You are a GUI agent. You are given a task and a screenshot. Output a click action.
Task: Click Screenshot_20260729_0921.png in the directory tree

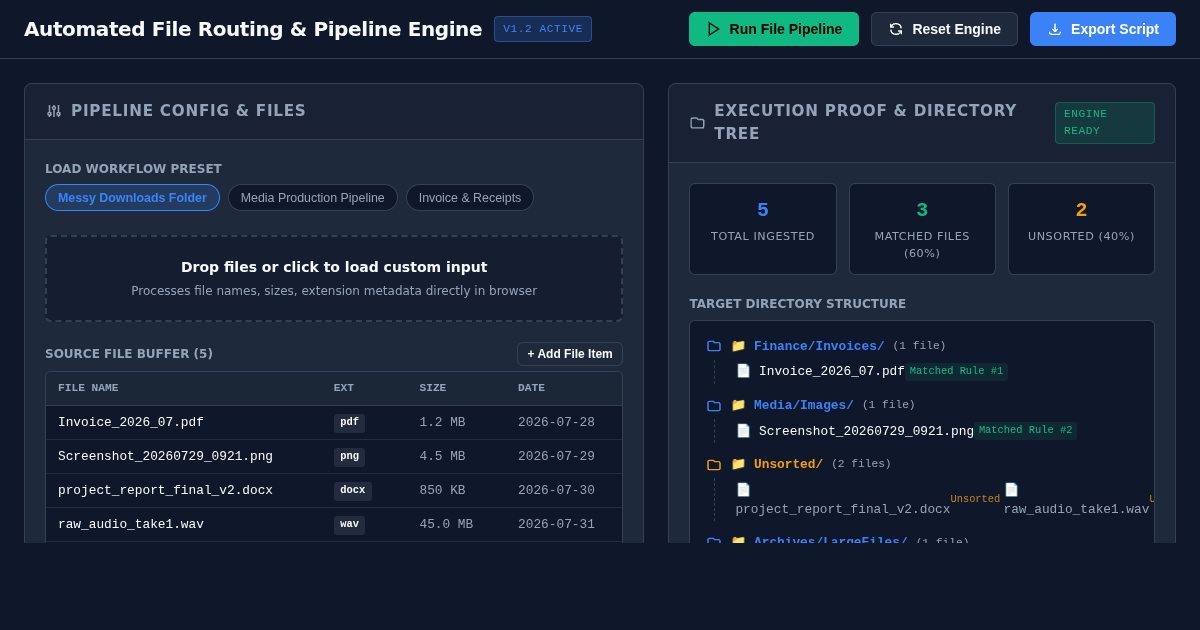pyautogui.click(x=866, y=431)
